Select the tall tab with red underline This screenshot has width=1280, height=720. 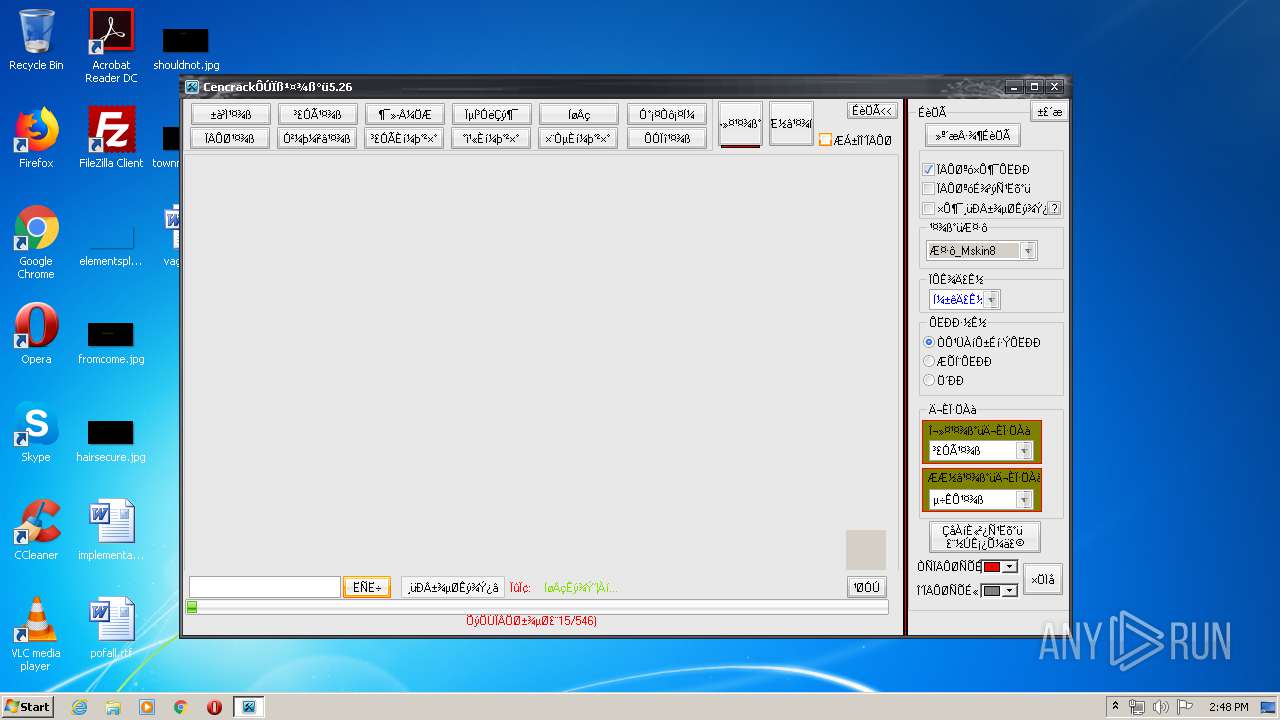(x=740, y=124)
